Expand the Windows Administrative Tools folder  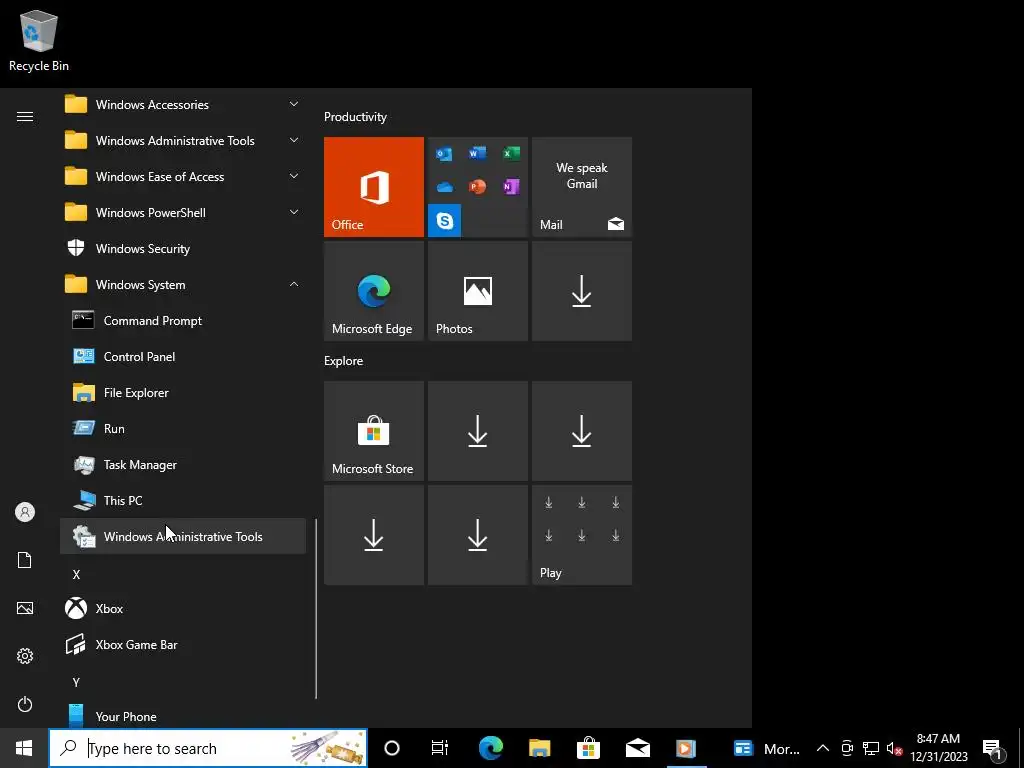tap(183, 140)
